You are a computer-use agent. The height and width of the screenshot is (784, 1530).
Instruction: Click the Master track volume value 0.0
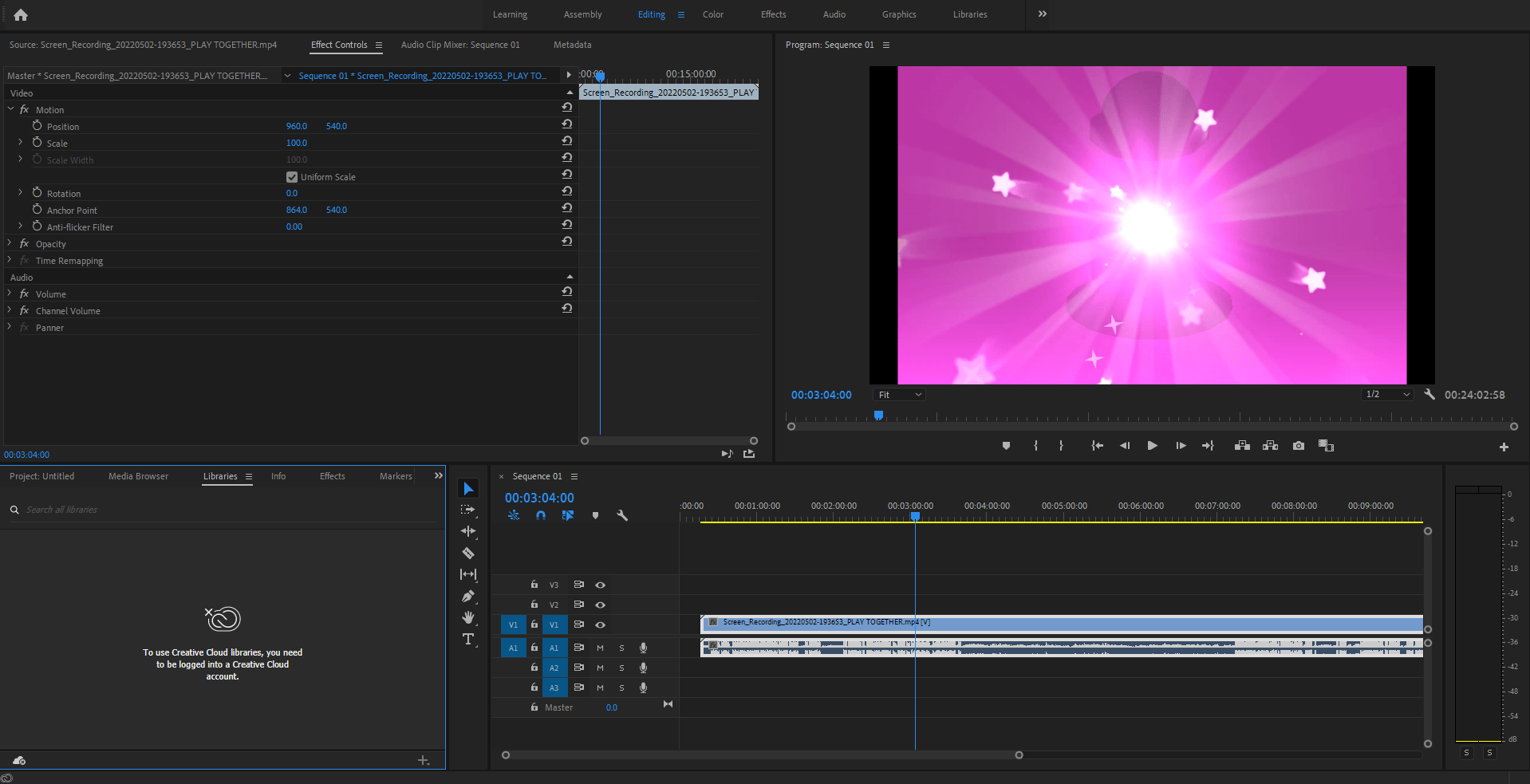pyautogui.click(x=611, y=707)
